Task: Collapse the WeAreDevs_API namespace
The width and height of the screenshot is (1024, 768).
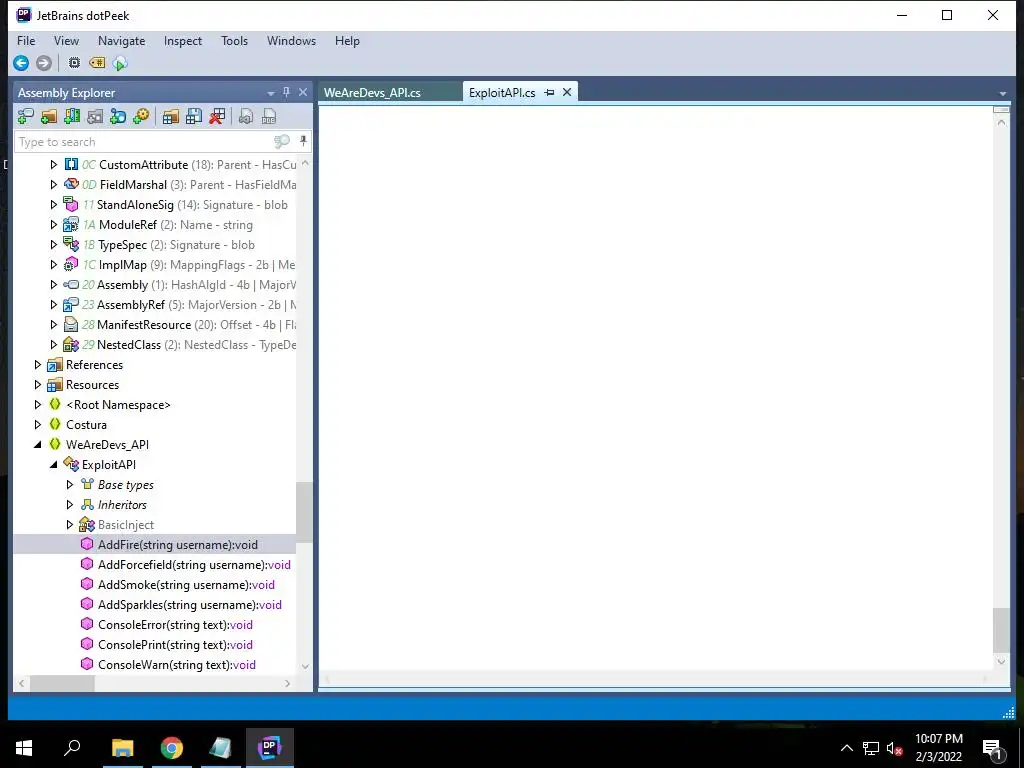Action: point(38,445)
